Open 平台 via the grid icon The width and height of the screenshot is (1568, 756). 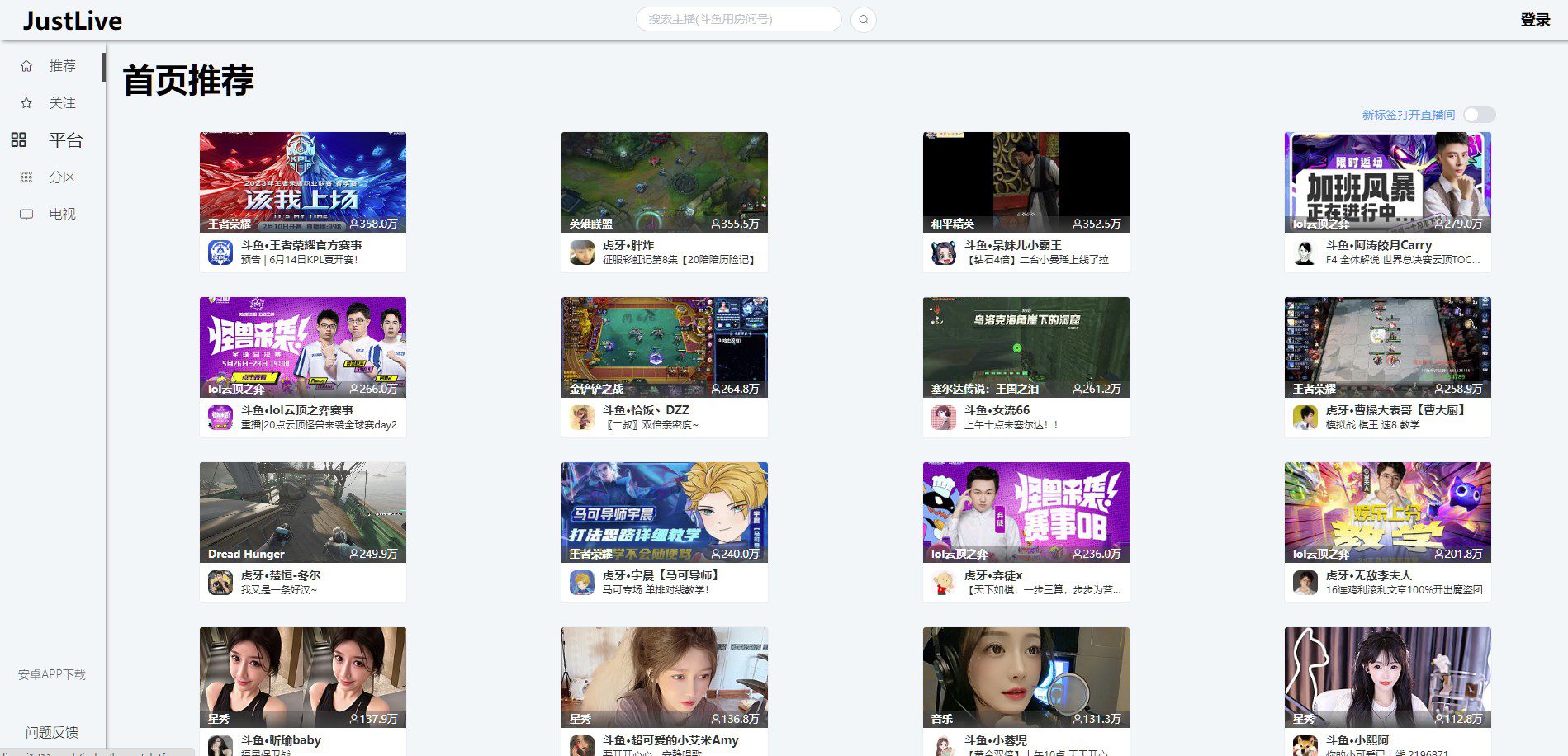click(26, 140)
